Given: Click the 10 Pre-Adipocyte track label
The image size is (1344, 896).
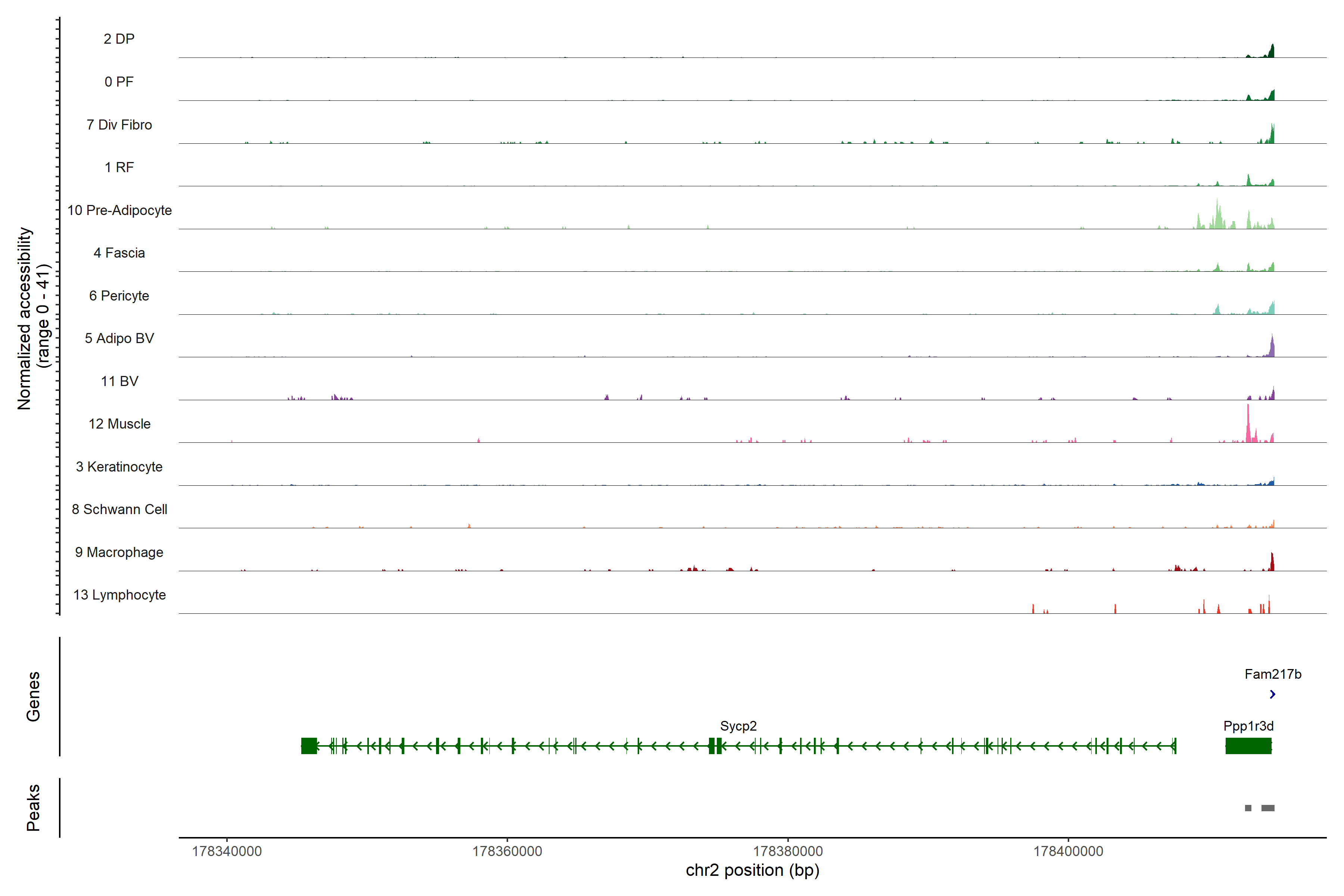Looking at the screenshot, I should [119, 210].
